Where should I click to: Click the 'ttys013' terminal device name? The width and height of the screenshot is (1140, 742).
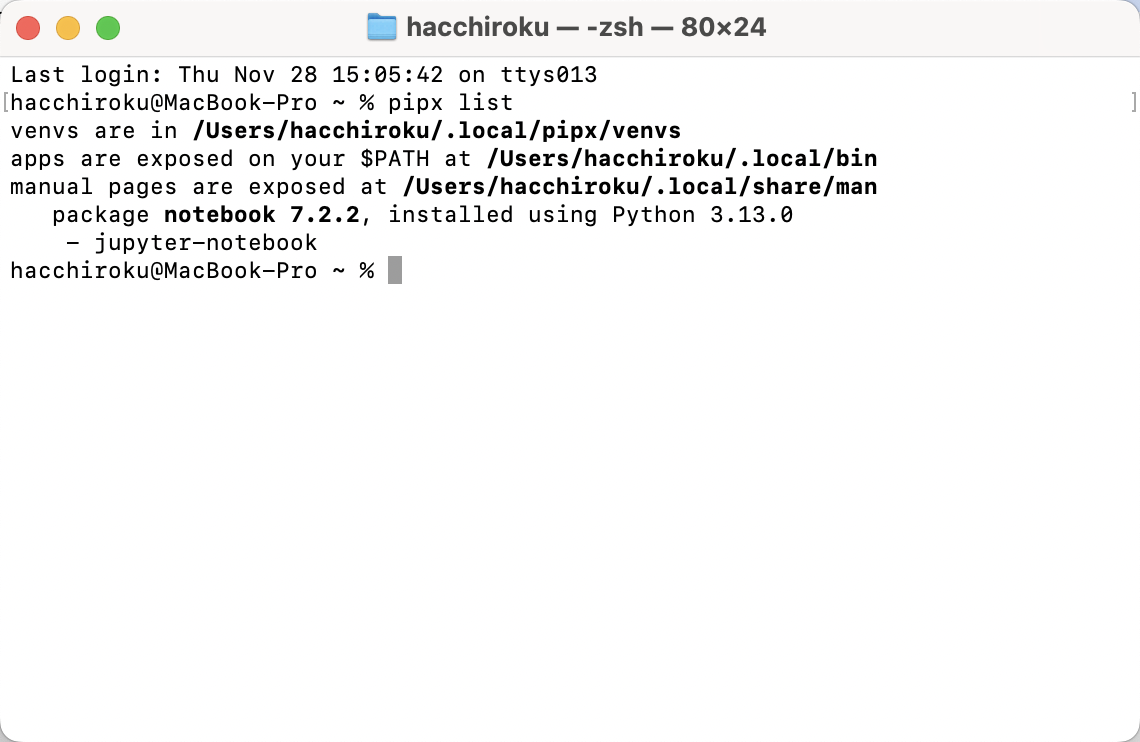coord(549,75)
